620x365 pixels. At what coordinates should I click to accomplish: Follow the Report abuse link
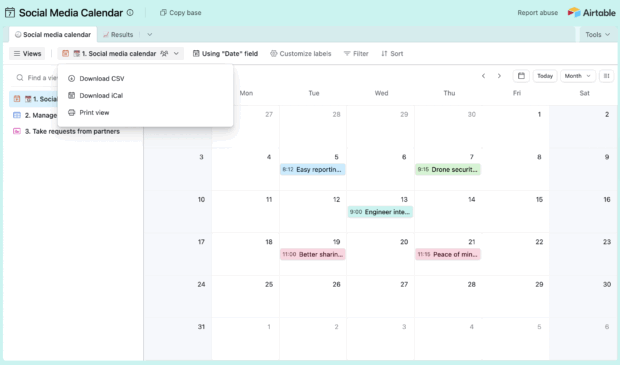(537, 13)
